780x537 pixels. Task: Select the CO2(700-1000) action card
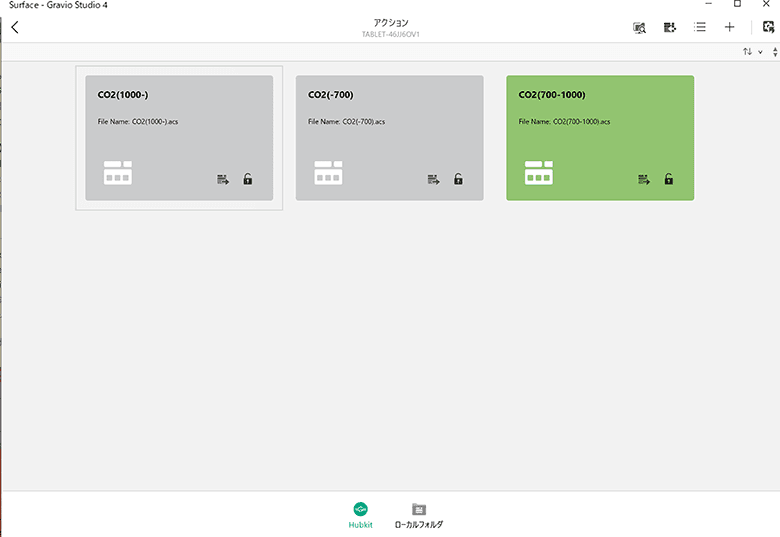coord(600,138)
